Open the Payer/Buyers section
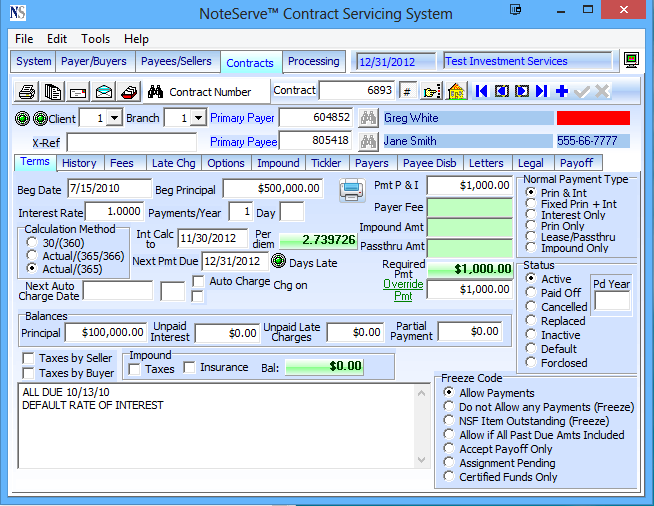The image size is (654, 506). tap(96, 62)
